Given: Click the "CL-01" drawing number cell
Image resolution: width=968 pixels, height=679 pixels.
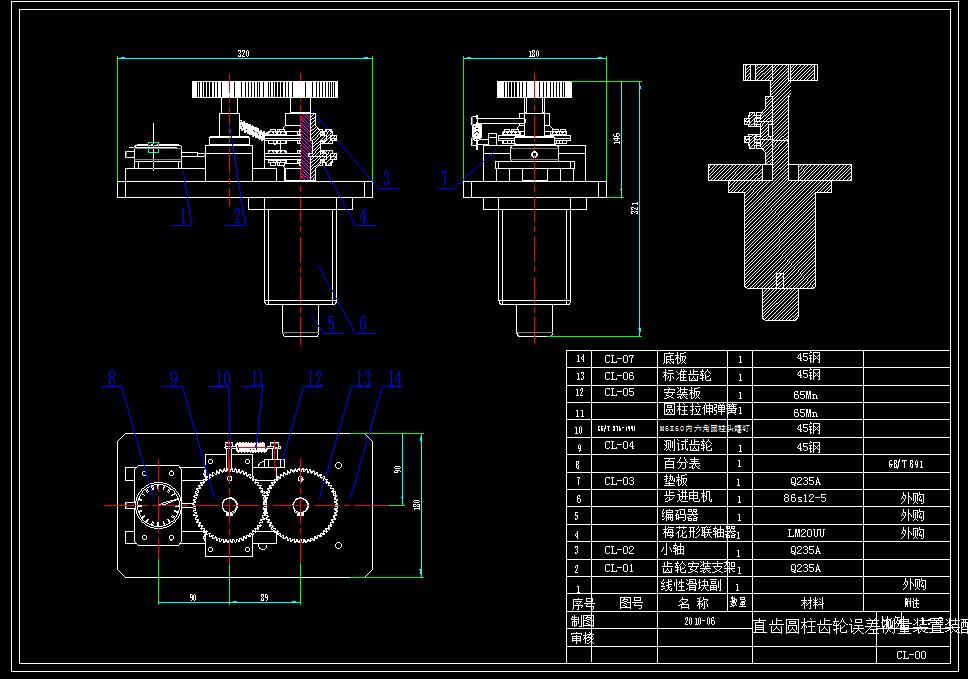Looking at the screenshot, I should (619, 568).
